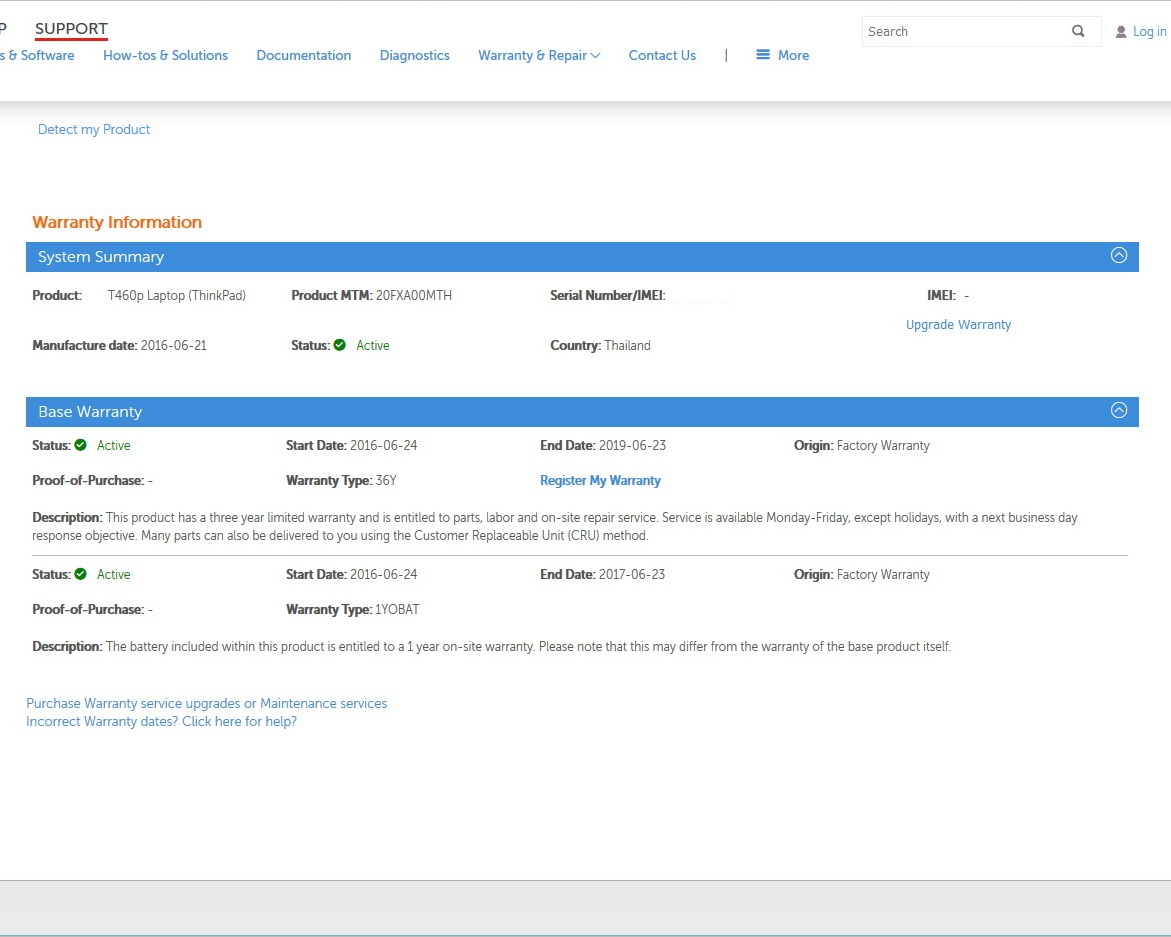
Task: Click the Log in link
Action: (x=1149, y=31)
